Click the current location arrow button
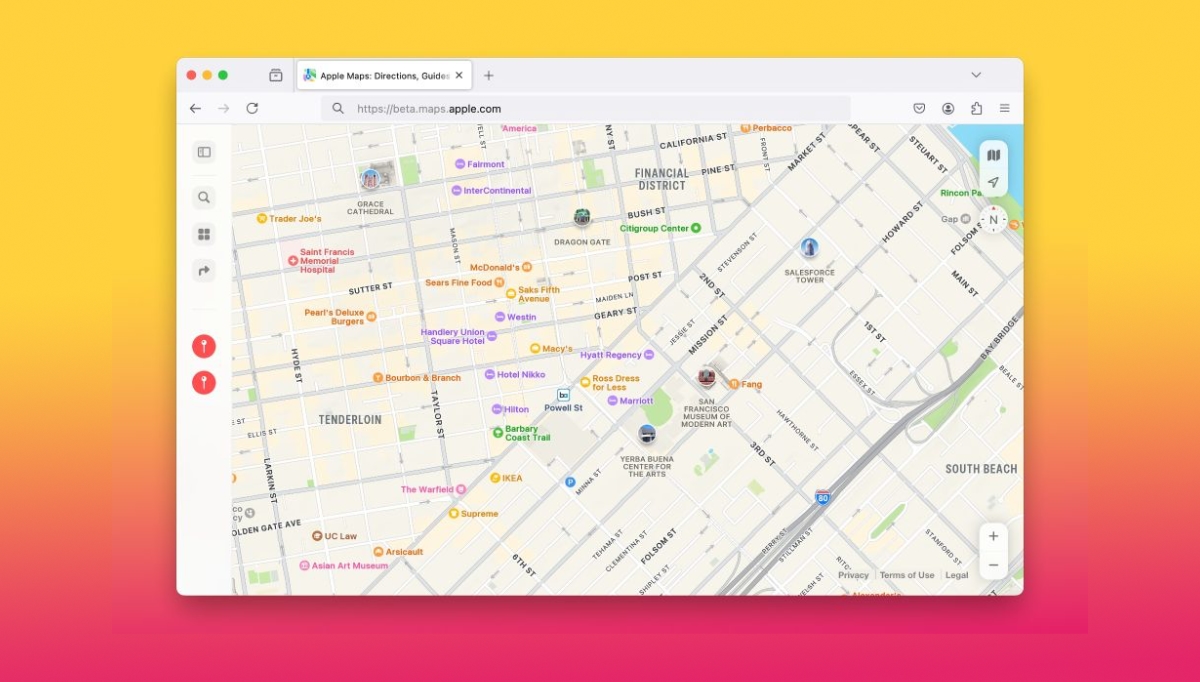 993,182
